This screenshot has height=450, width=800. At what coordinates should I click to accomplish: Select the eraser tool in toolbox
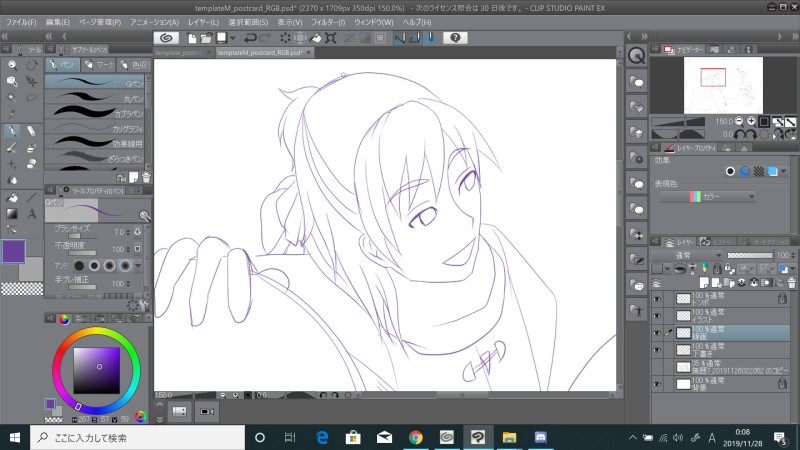point(31,131)
